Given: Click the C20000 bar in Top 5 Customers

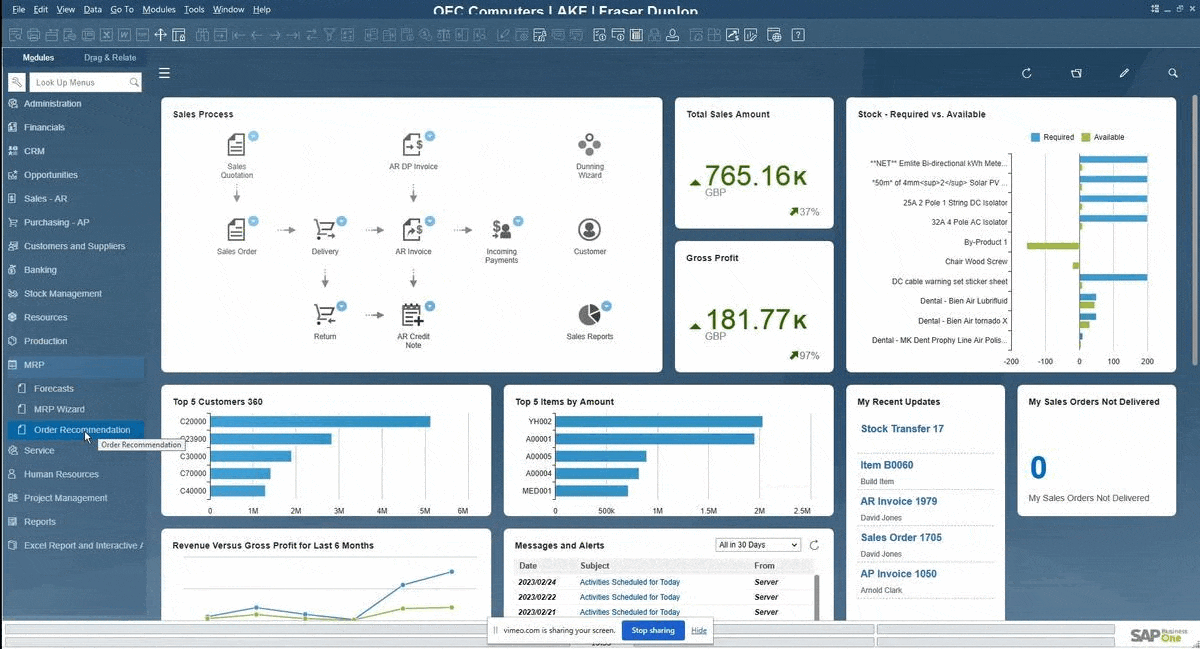Looking at the screenshot, I should pos(320,422).
